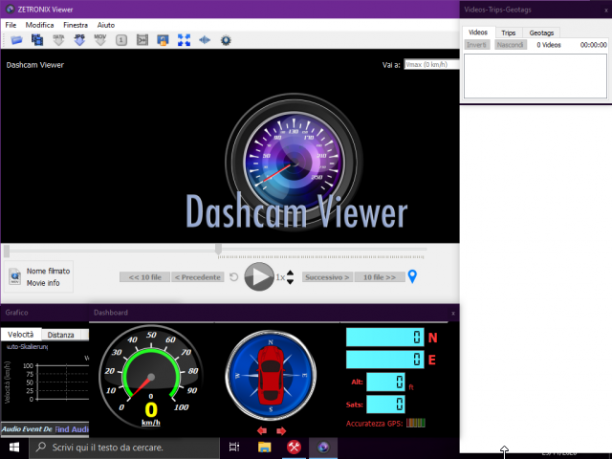
Task: Click '00:00:00' duration text
Action: (x=593, y=45)
